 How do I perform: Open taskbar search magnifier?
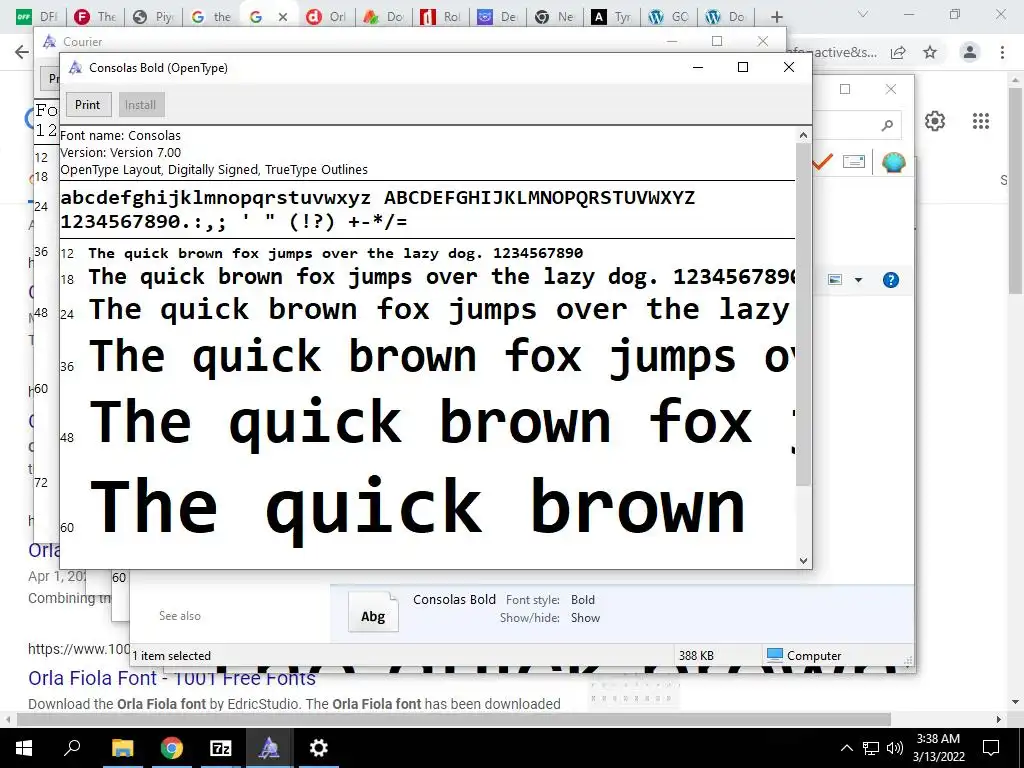point(72,747)
